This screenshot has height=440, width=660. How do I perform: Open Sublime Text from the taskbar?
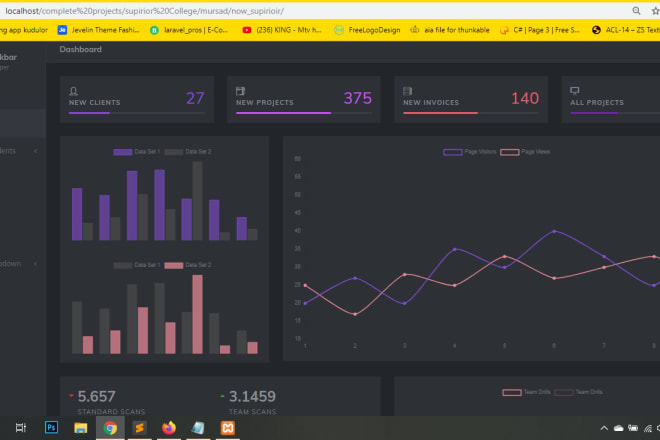140,428
